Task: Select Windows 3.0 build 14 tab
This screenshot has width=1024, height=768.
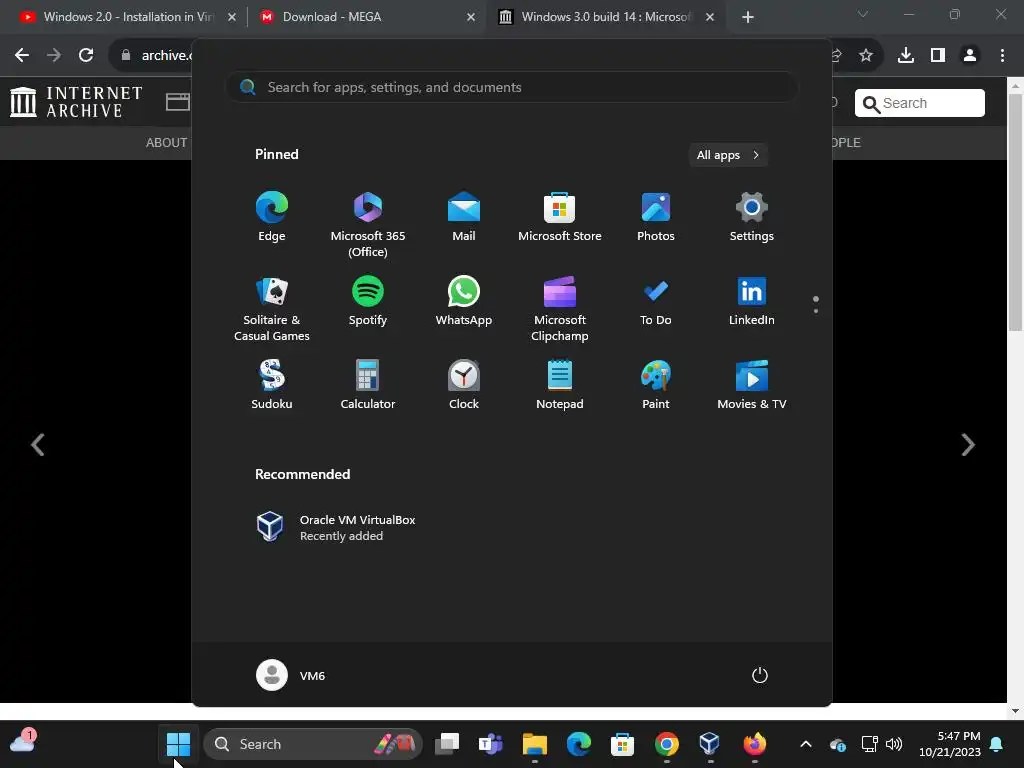Action: pyautogui.click(x=605, y=17)
